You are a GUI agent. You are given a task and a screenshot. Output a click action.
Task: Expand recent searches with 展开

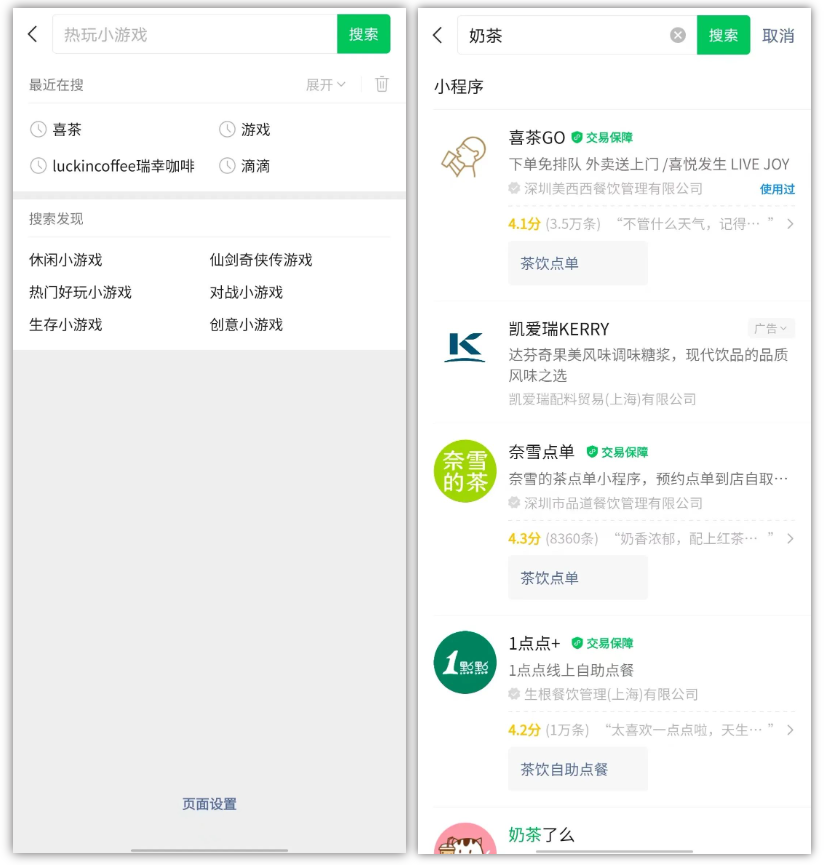325,84
